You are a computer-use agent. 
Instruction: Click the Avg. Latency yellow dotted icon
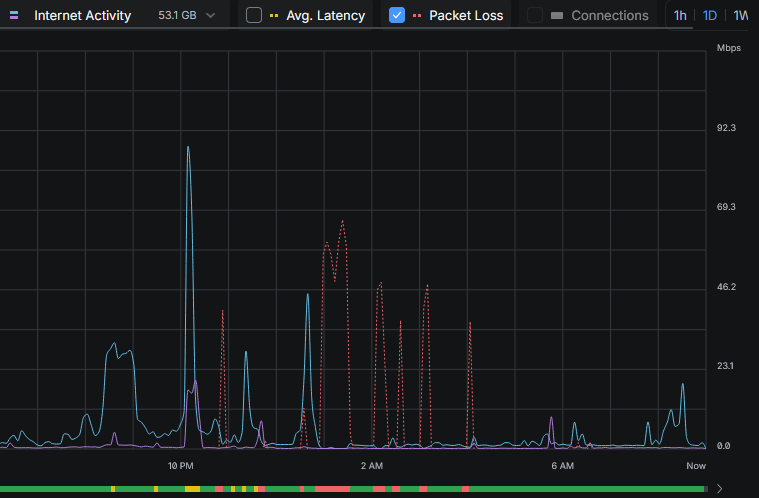(274, 15)
